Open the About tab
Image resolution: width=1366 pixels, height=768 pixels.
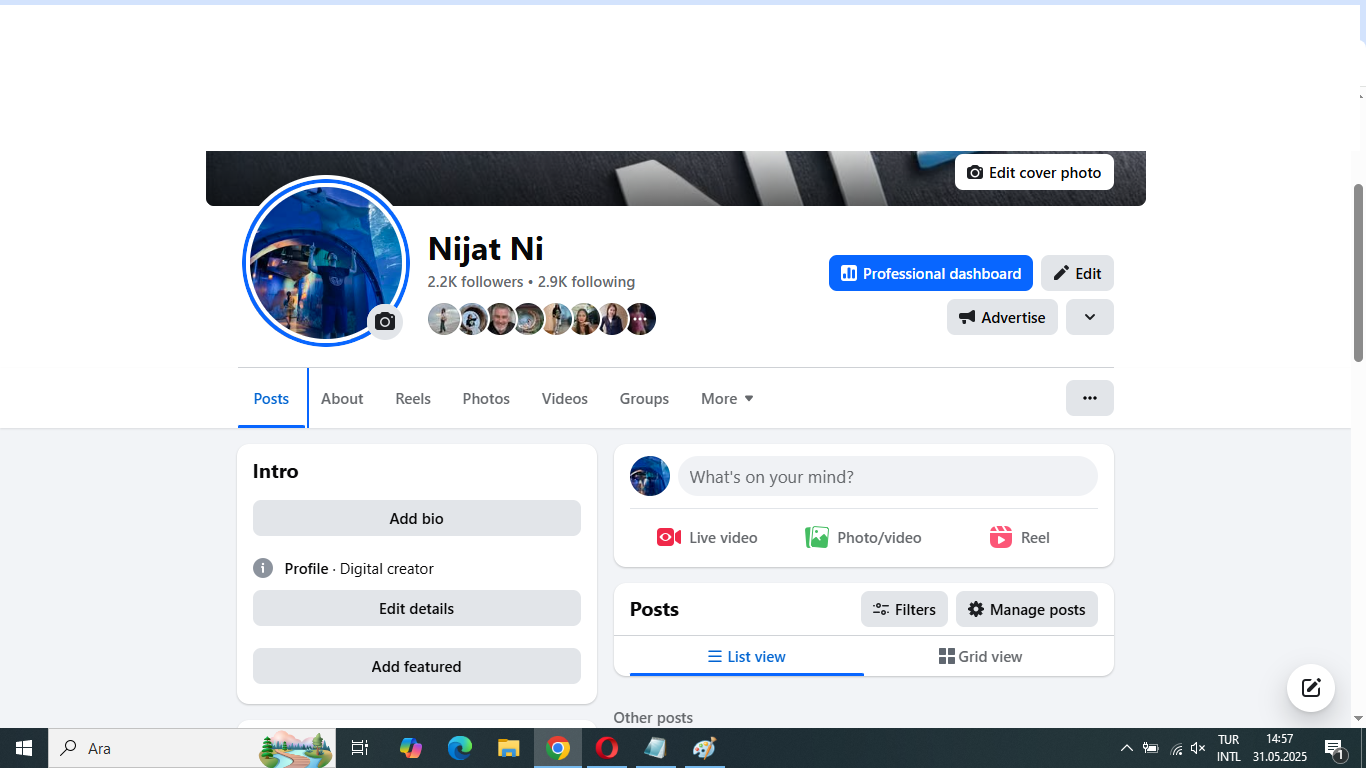tap(342, 398)
